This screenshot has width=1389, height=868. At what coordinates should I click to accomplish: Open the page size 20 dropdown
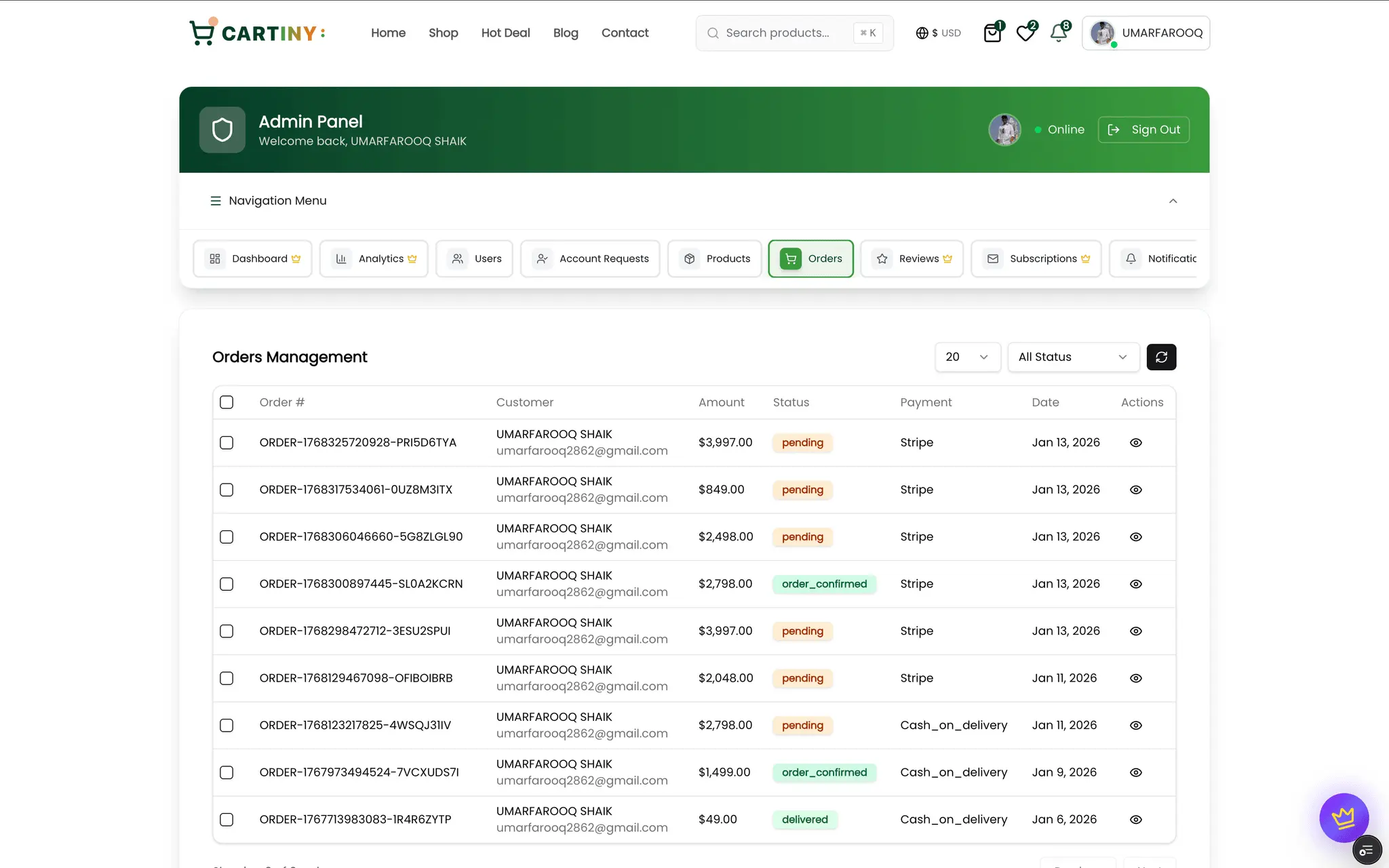click(967, 357)
